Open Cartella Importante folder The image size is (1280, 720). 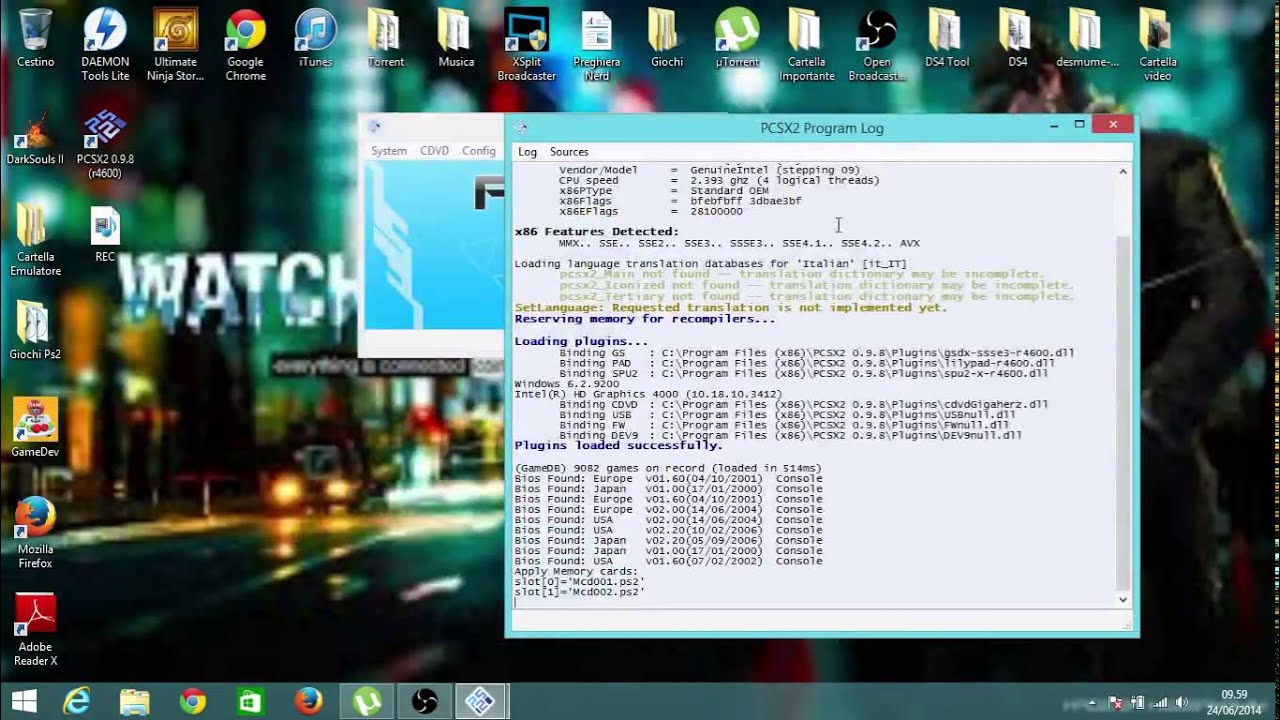coord(806,45)
